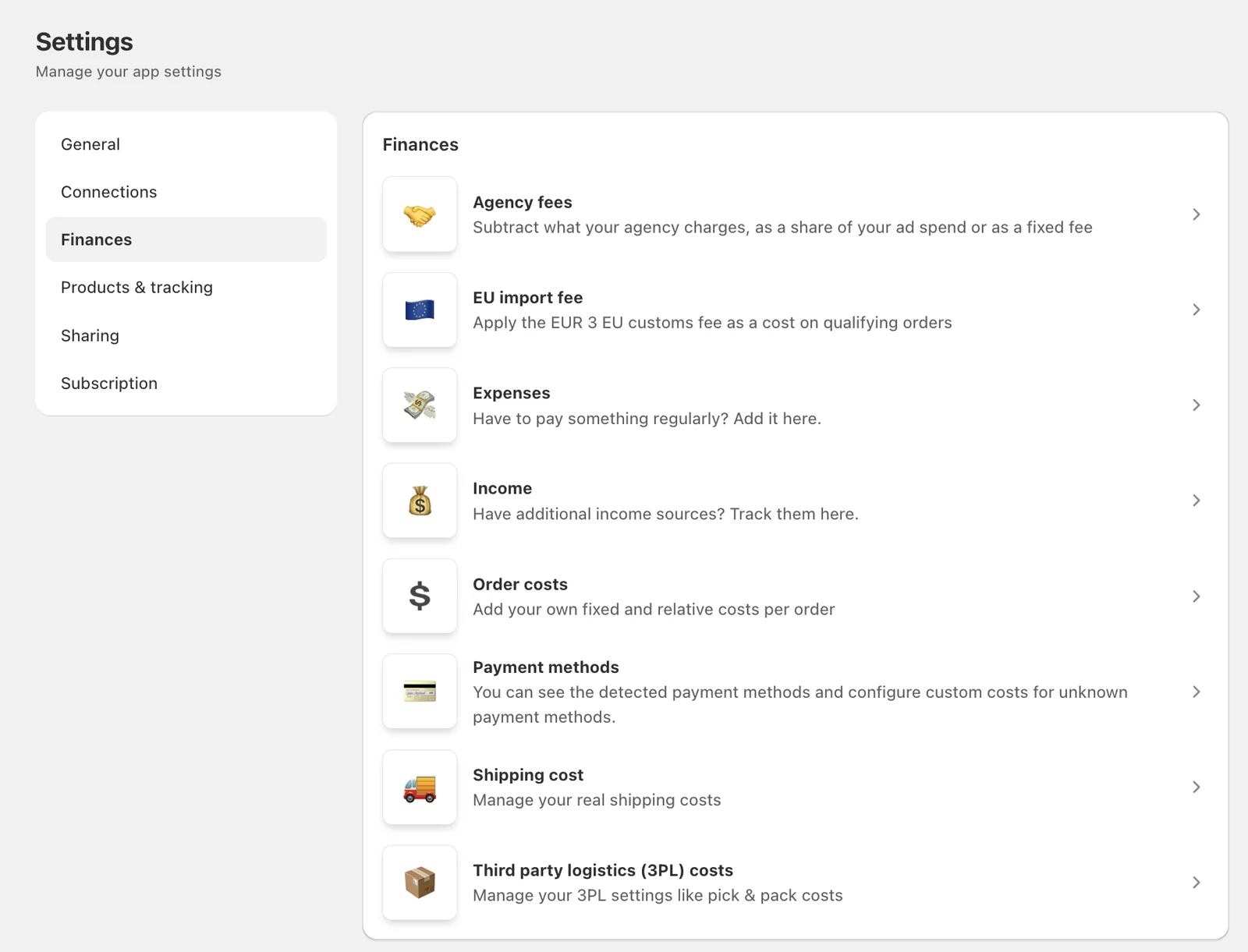Click 'Manage your 3PL settings' description
The height and width of the screenshot is (952, 1248).
658,895
